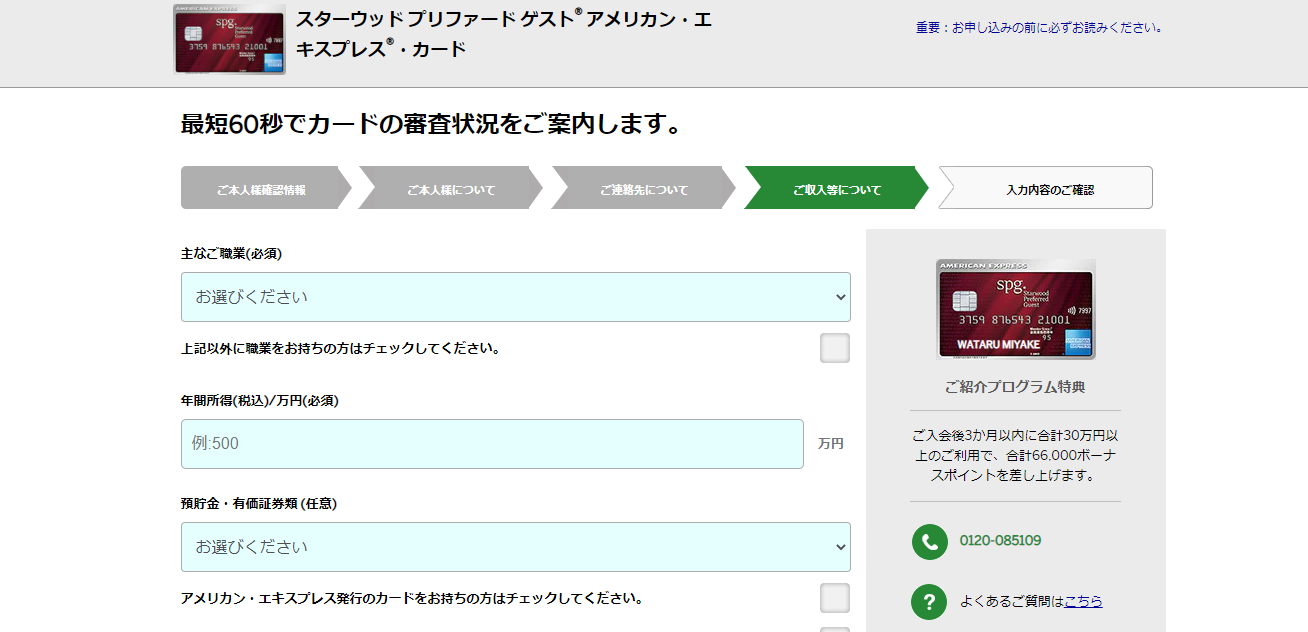Click the 最短60秒でカードの審査状況をご案内します heading
The height and width of the screenshot is (632, 1308).
432,124
